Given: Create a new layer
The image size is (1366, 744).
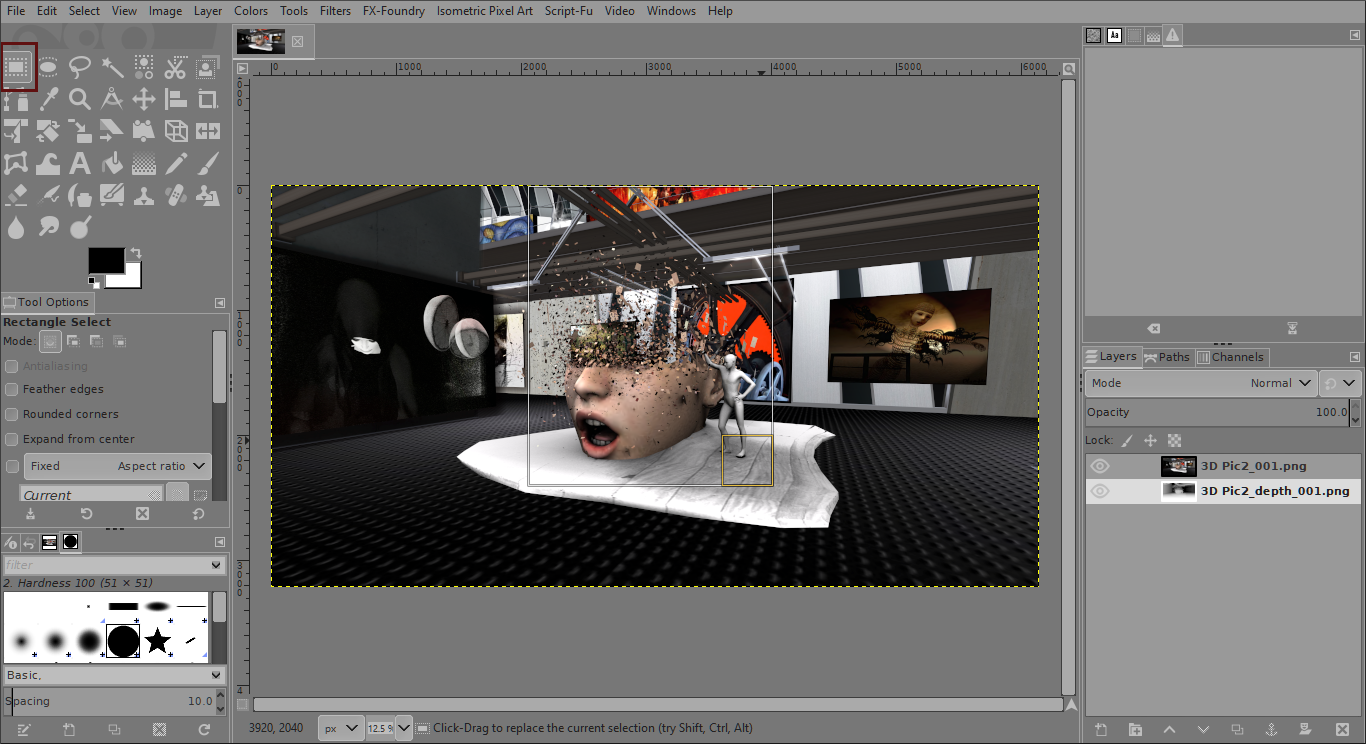Looking at the screenshot, I should coord(1101,730).
